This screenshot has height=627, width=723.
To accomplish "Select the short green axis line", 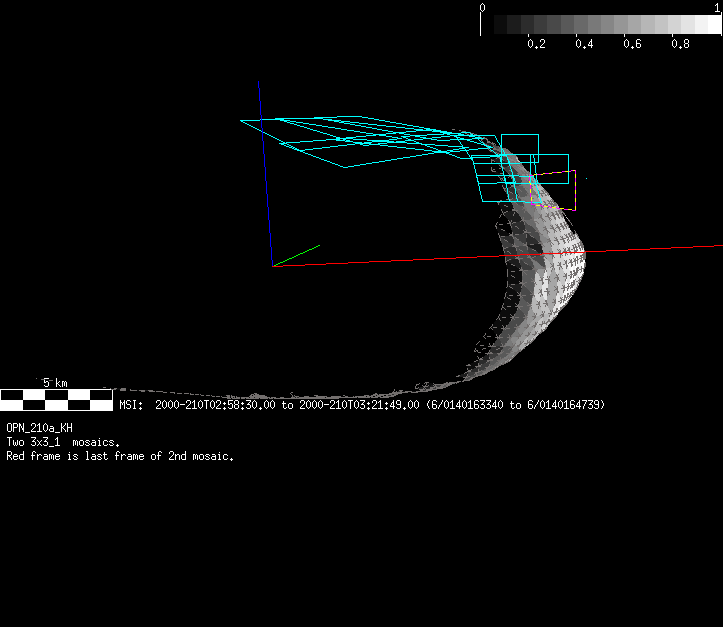I will (298, 255).
